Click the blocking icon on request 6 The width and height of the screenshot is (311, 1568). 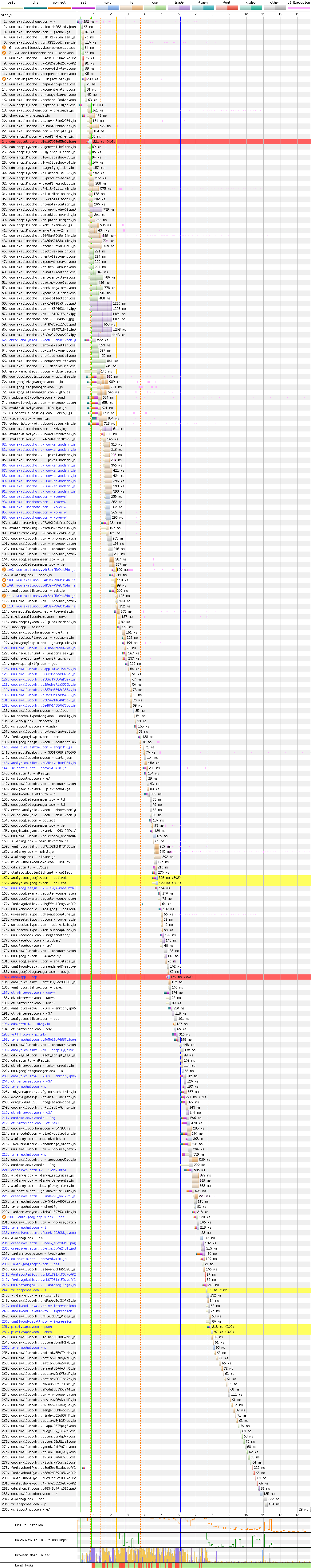[x=4, y=48]
